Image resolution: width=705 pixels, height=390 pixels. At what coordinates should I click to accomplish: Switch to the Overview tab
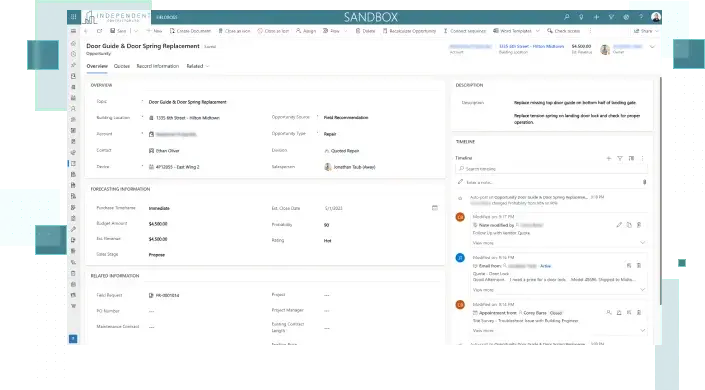(x=97, y=66)
